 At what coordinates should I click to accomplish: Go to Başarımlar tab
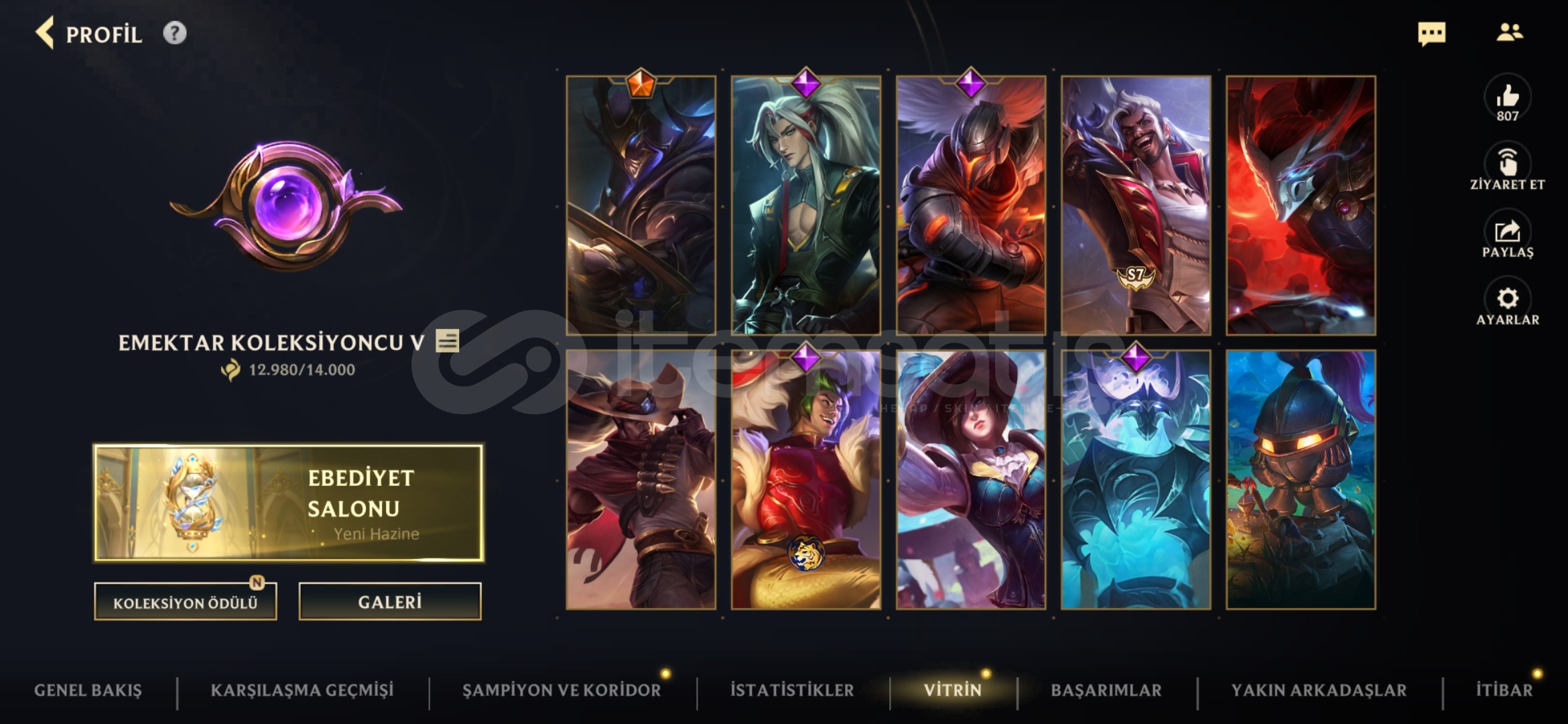(1106, 690)
